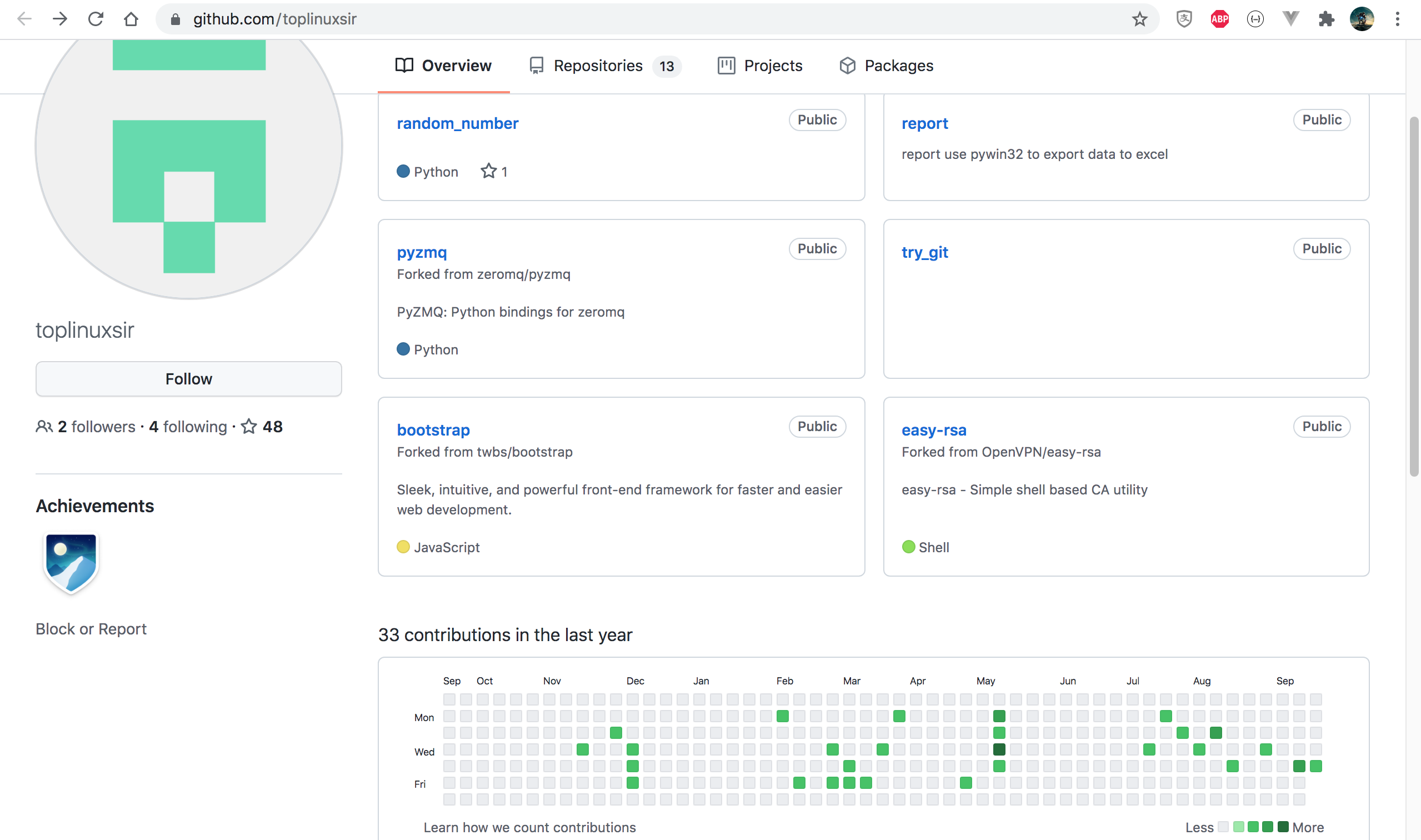This screenshot has height=840, width=1421.
Task: Open the Repositories tab
Action: (x=604, y=66)
